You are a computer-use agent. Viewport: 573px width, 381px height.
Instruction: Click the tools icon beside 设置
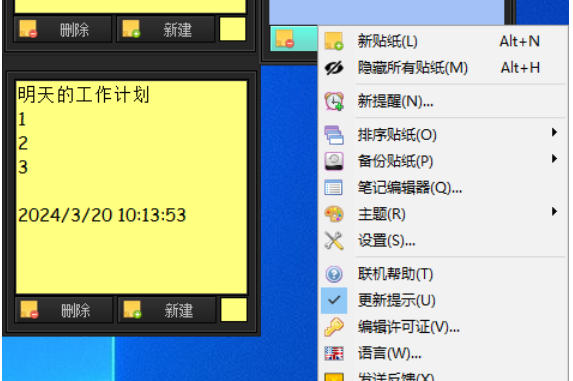(x=334, y=241)
